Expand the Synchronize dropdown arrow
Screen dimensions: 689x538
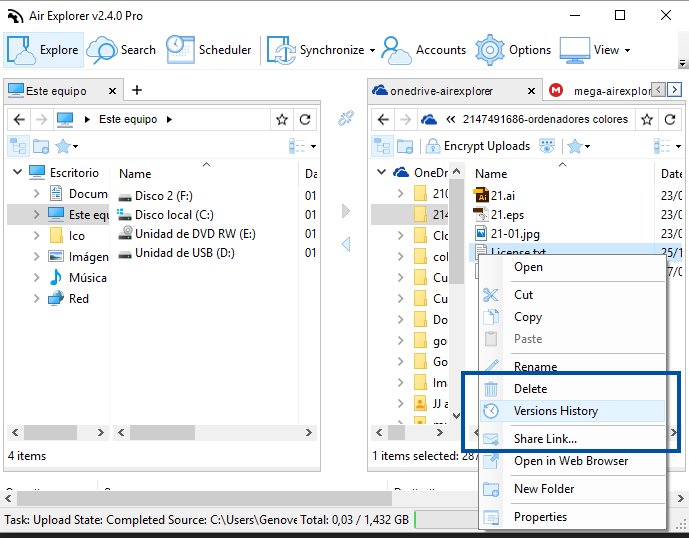point(372,51)
